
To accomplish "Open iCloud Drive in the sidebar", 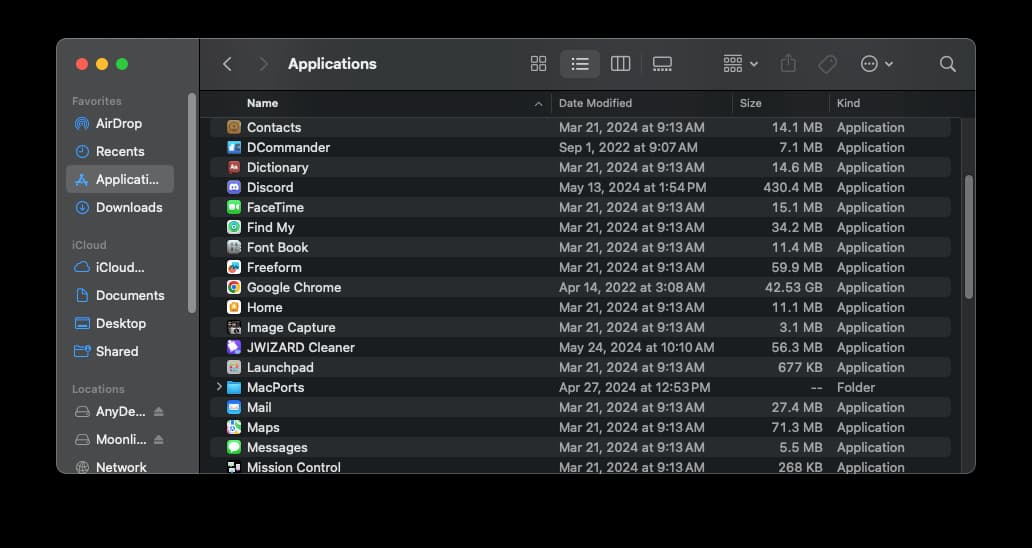I will click(119, 267).
